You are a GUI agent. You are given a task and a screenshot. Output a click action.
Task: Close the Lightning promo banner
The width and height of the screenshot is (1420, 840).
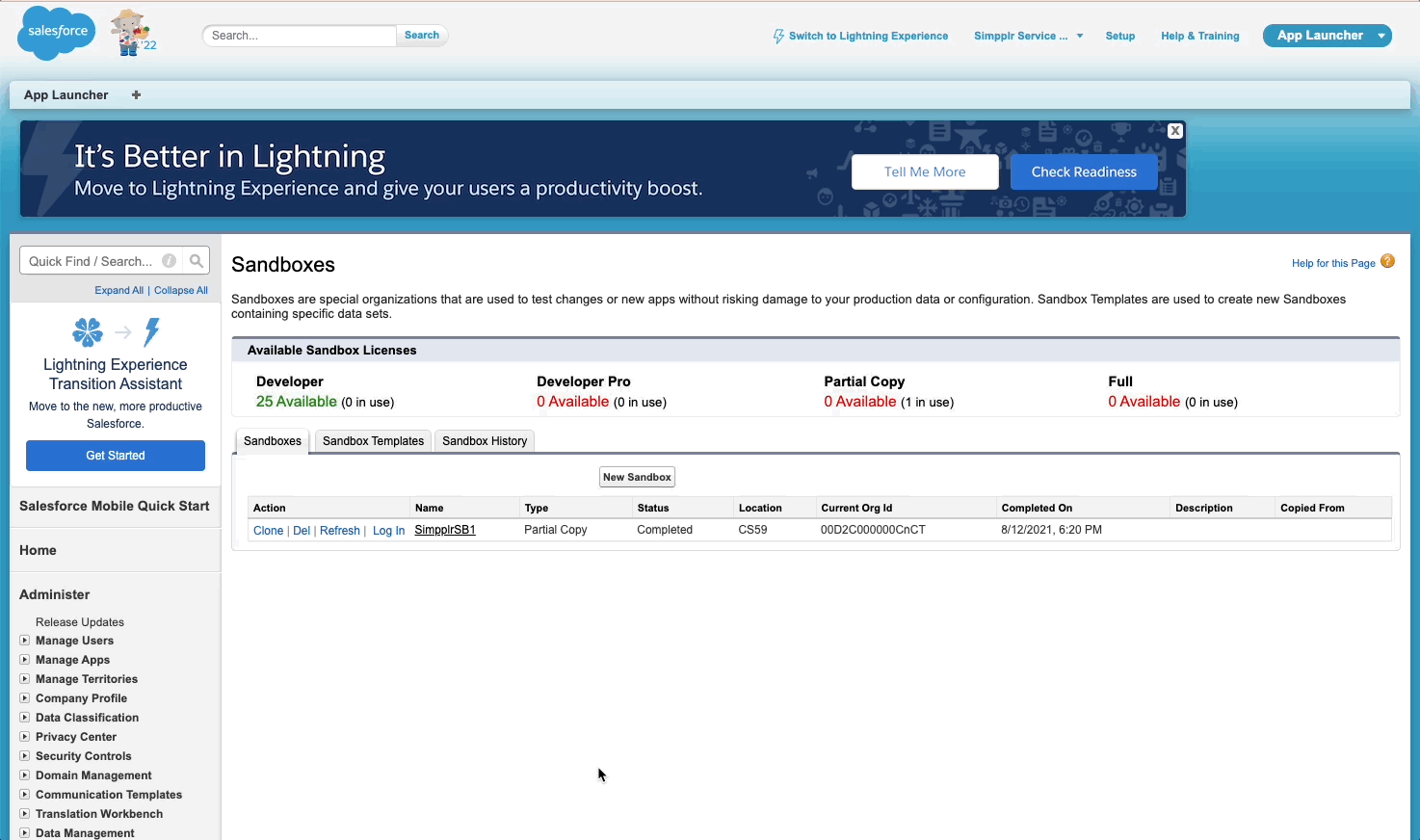coord(1174,131)
